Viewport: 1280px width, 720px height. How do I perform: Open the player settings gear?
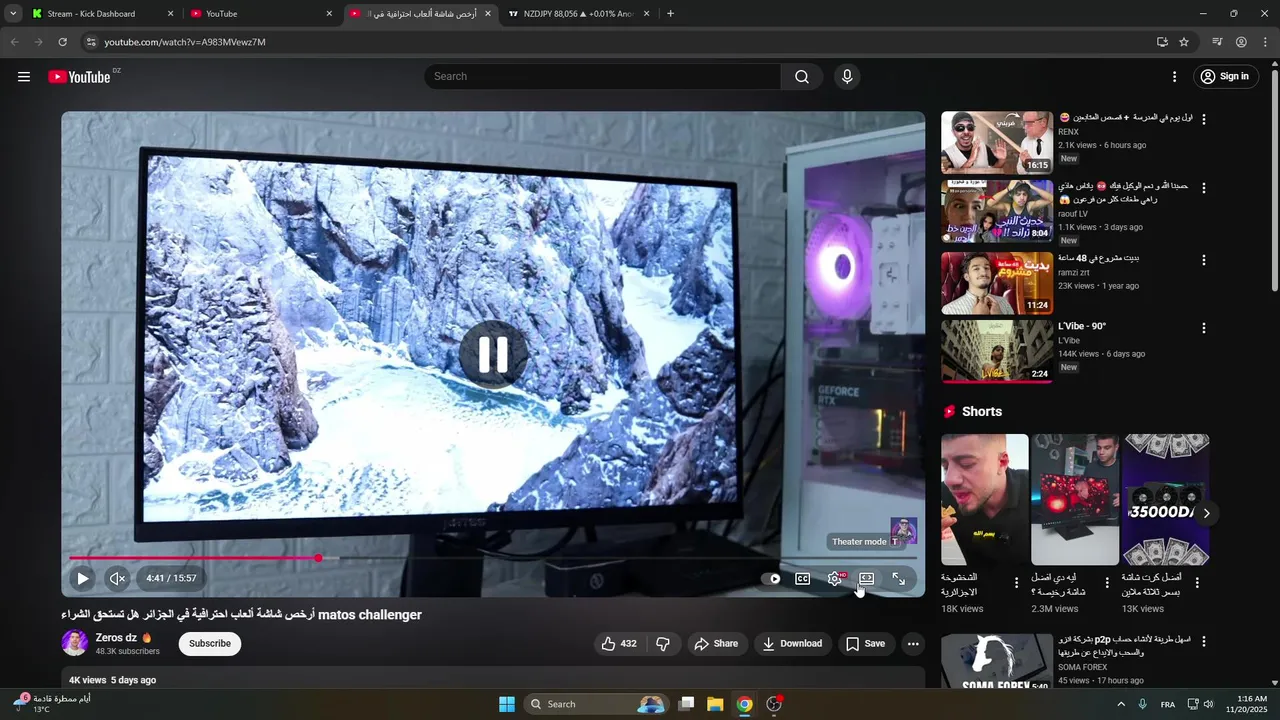coord(835,578)
